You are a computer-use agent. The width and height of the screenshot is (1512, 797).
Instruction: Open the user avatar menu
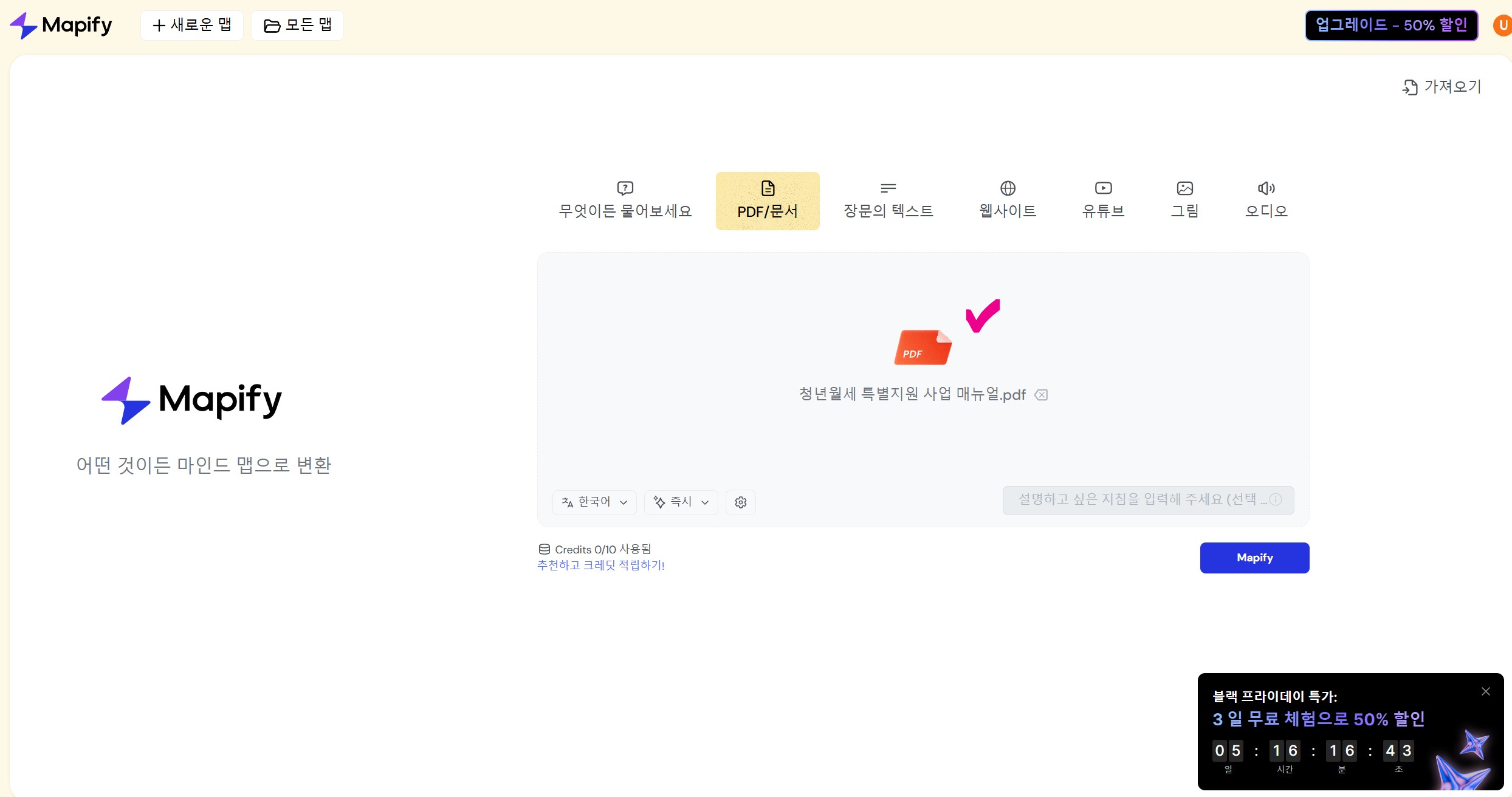1502,26
